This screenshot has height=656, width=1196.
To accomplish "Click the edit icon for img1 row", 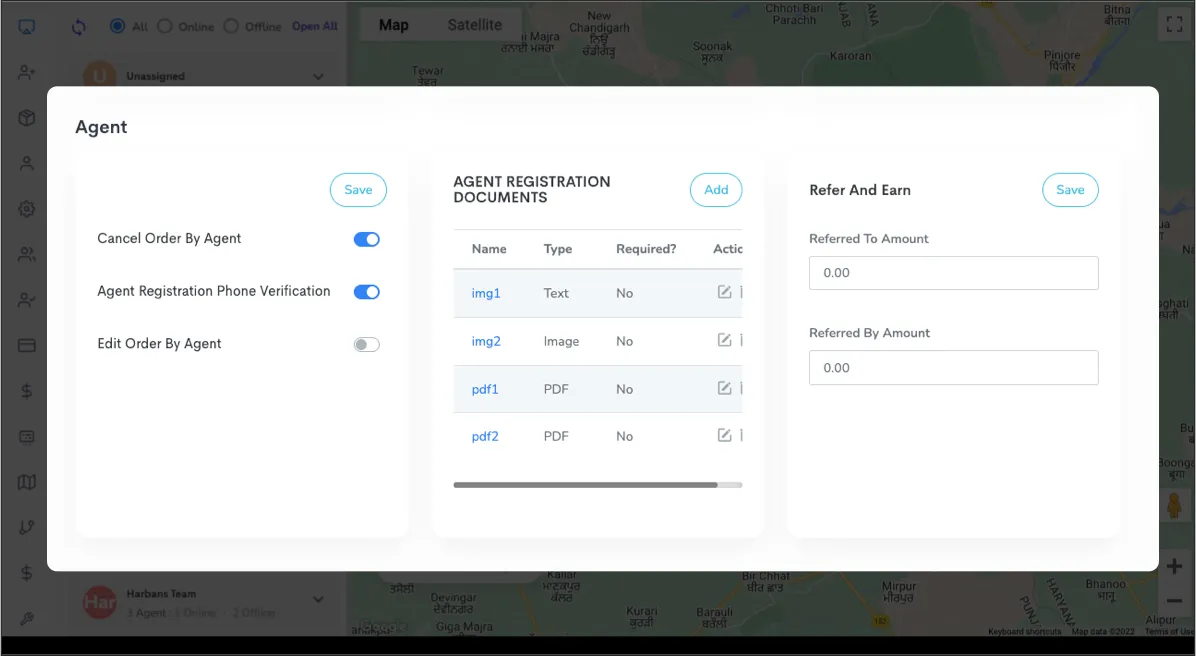I will pos(725,292).
